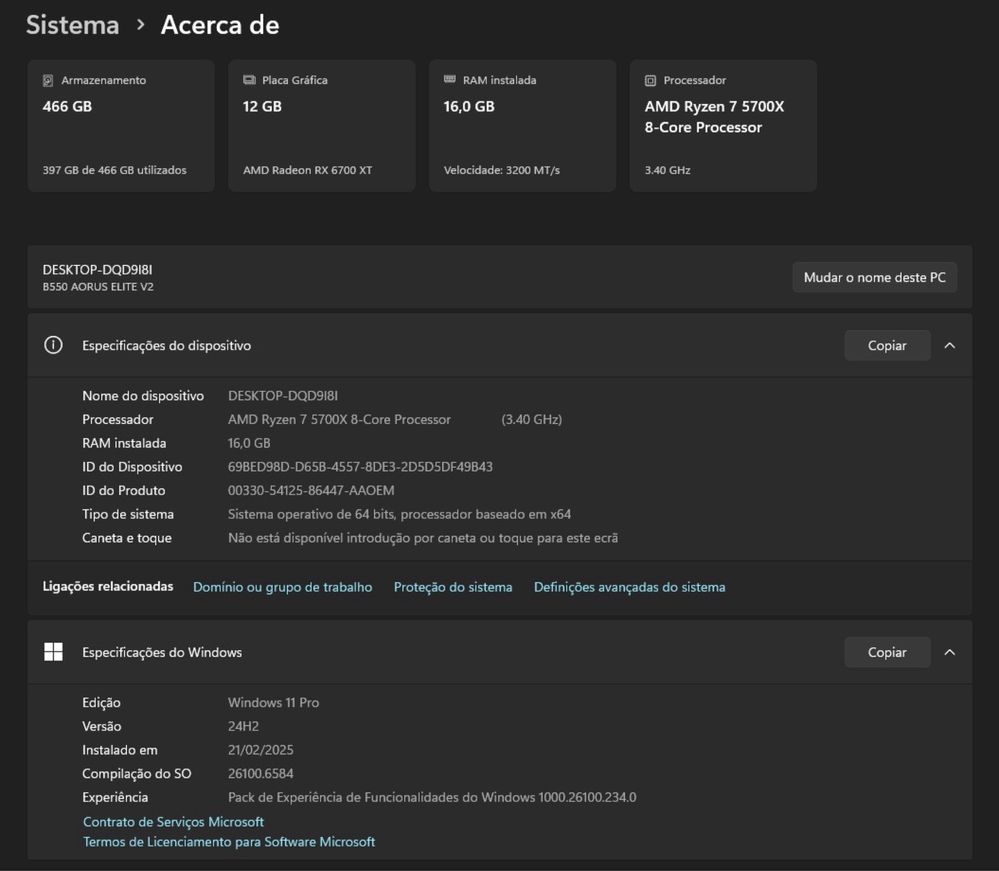Viewport: 999px width, 871px height.
Task: Click Mudar o nome deste PC button
Action: [875, 277]
